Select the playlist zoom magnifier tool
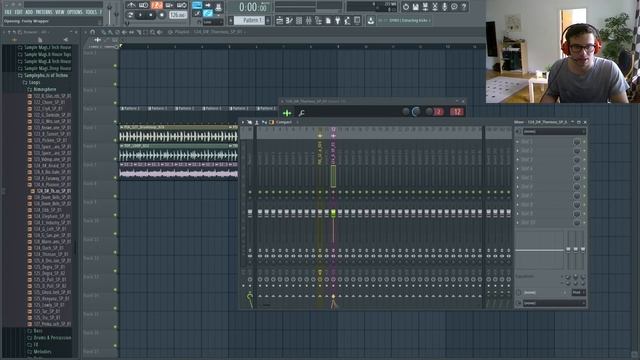640x360 pixels. coord(152,32)
